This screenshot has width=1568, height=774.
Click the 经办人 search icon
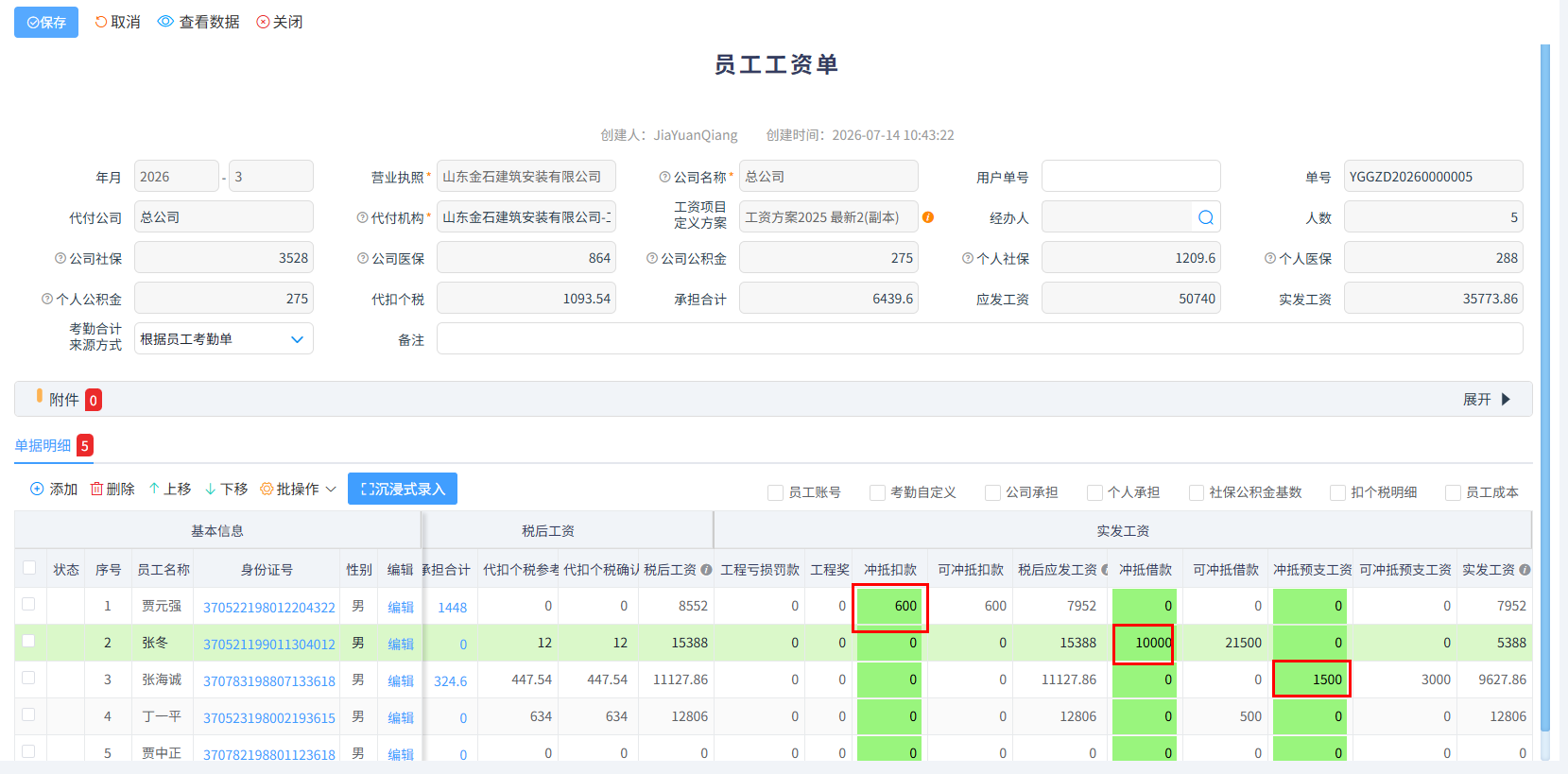pos(1206,217)
